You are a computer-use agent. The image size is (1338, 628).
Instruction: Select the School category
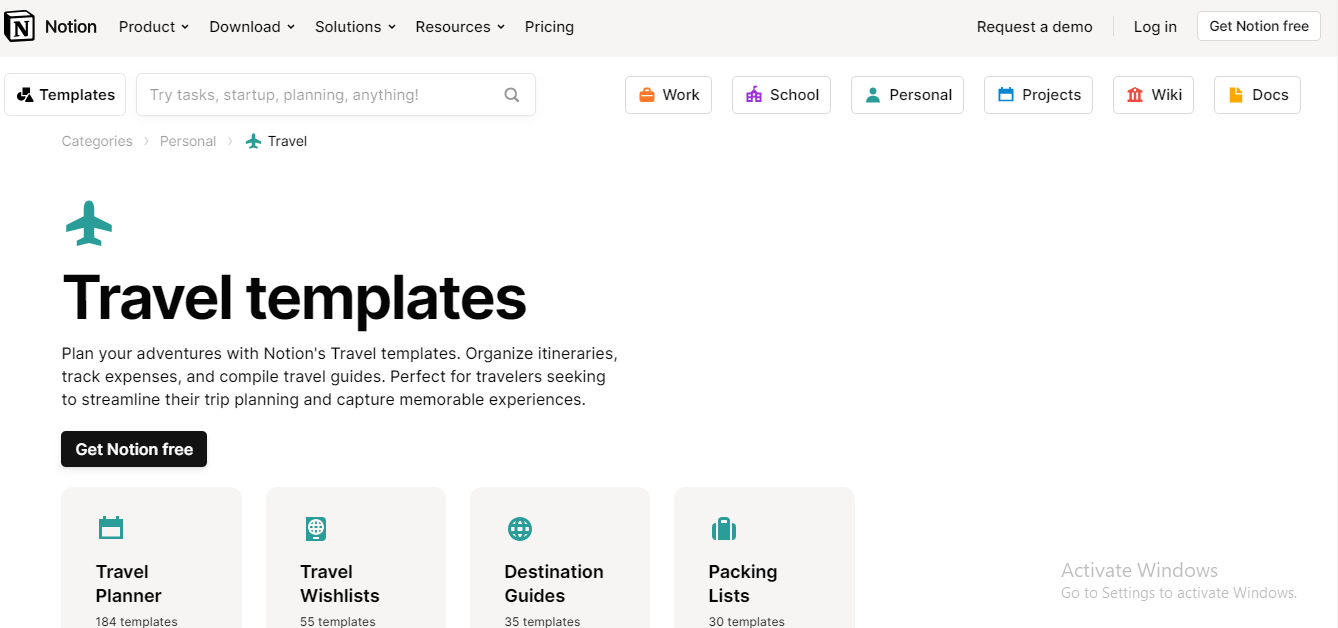[x=781, y=95]
